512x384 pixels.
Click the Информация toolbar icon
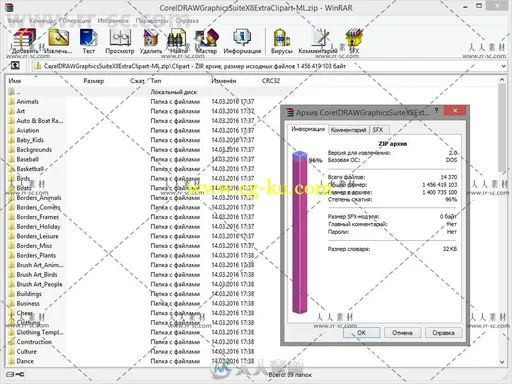(x=242, y=41)
